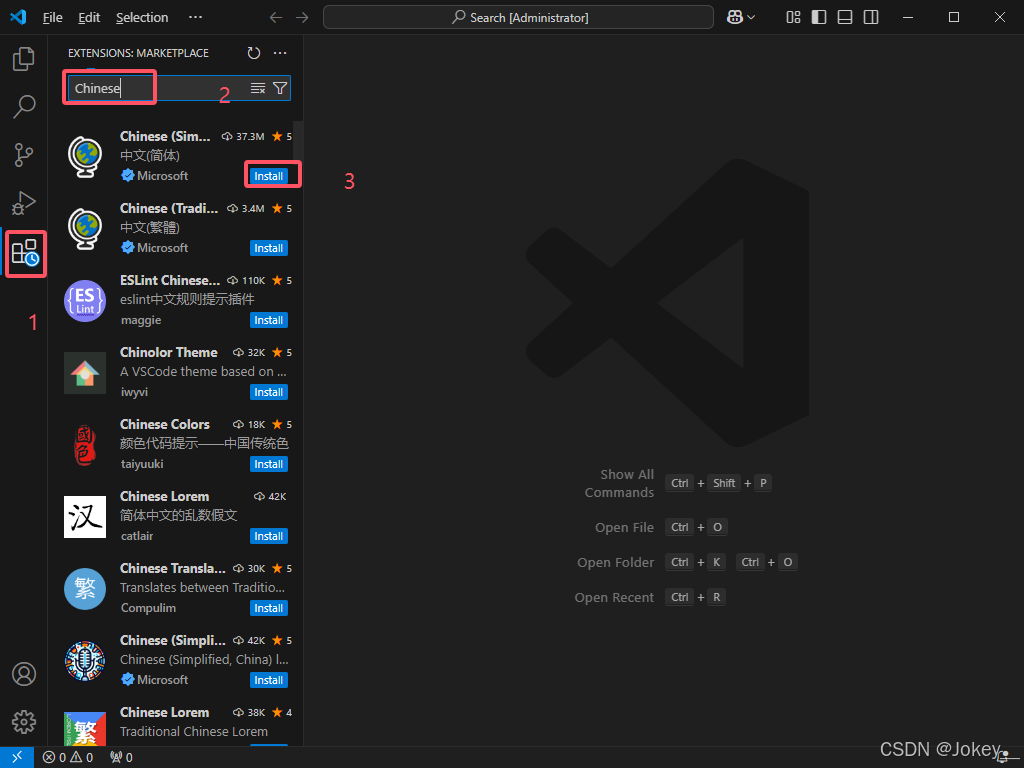Expand the overflow menu ellipsis
Screen dimensions: 1024x768
pos(195,18)
